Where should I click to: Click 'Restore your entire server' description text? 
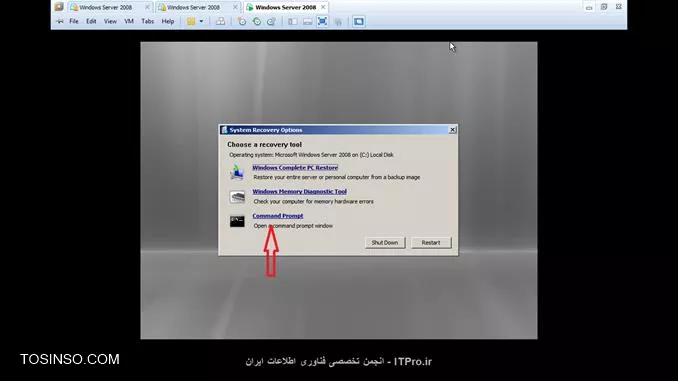pyautogui.click(x=337, y=177)
